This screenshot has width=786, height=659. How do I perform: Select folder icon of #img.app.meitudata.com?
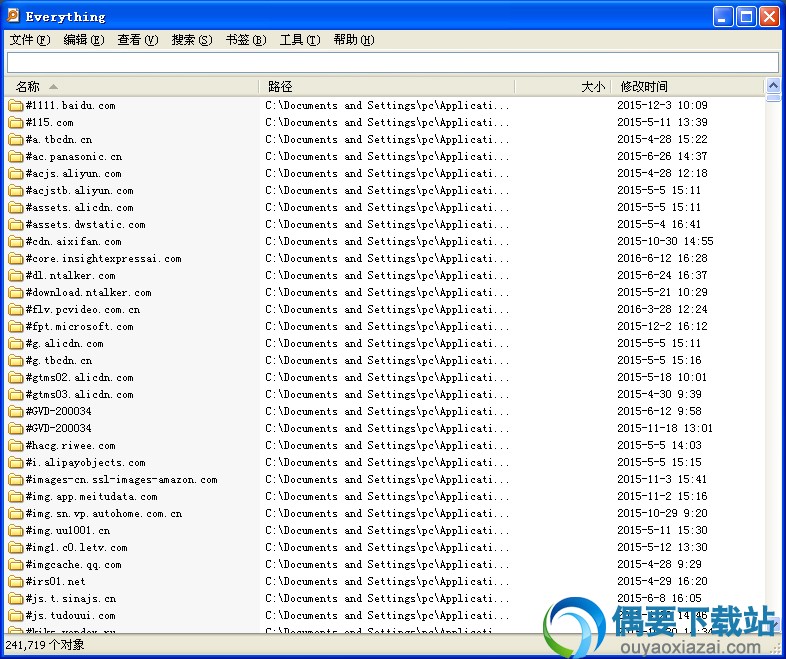click(x=16, y=497)
